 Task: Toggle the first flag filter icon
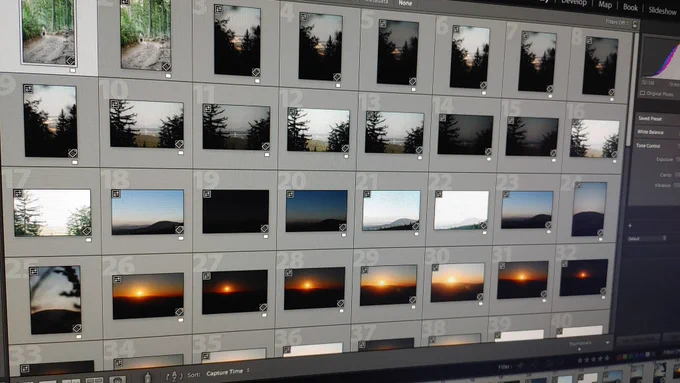pyautogui.click(x=521, y=366)
